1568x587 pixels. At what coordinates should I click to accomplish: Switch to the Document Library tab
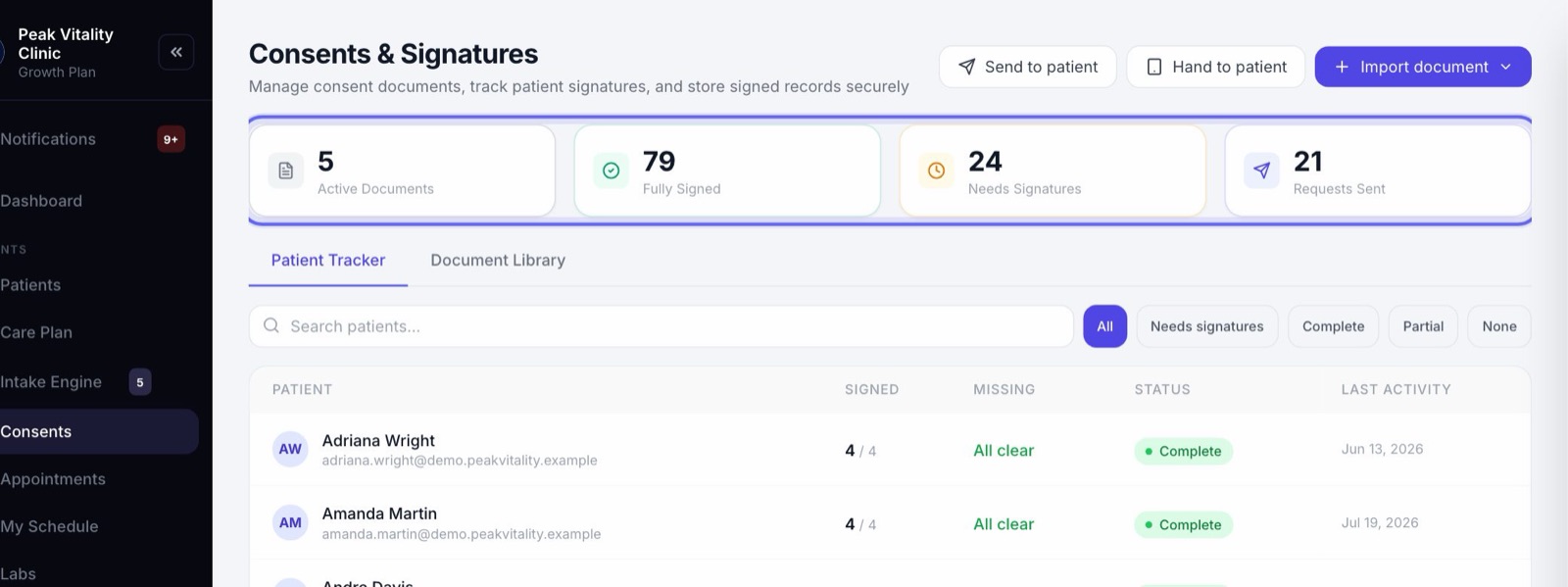(498, 260)
